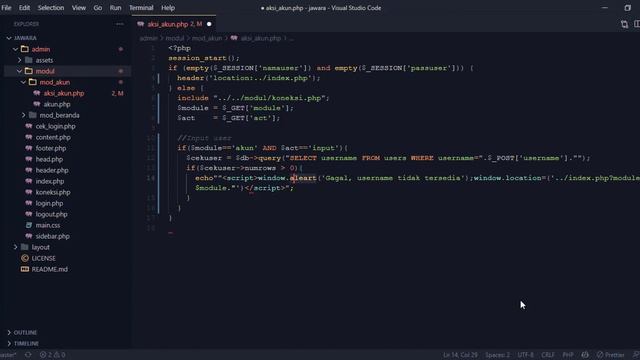The height and width of the screenshot is (360, 640).
Task: Select the PHP language mode
Action: pos(568,355)
